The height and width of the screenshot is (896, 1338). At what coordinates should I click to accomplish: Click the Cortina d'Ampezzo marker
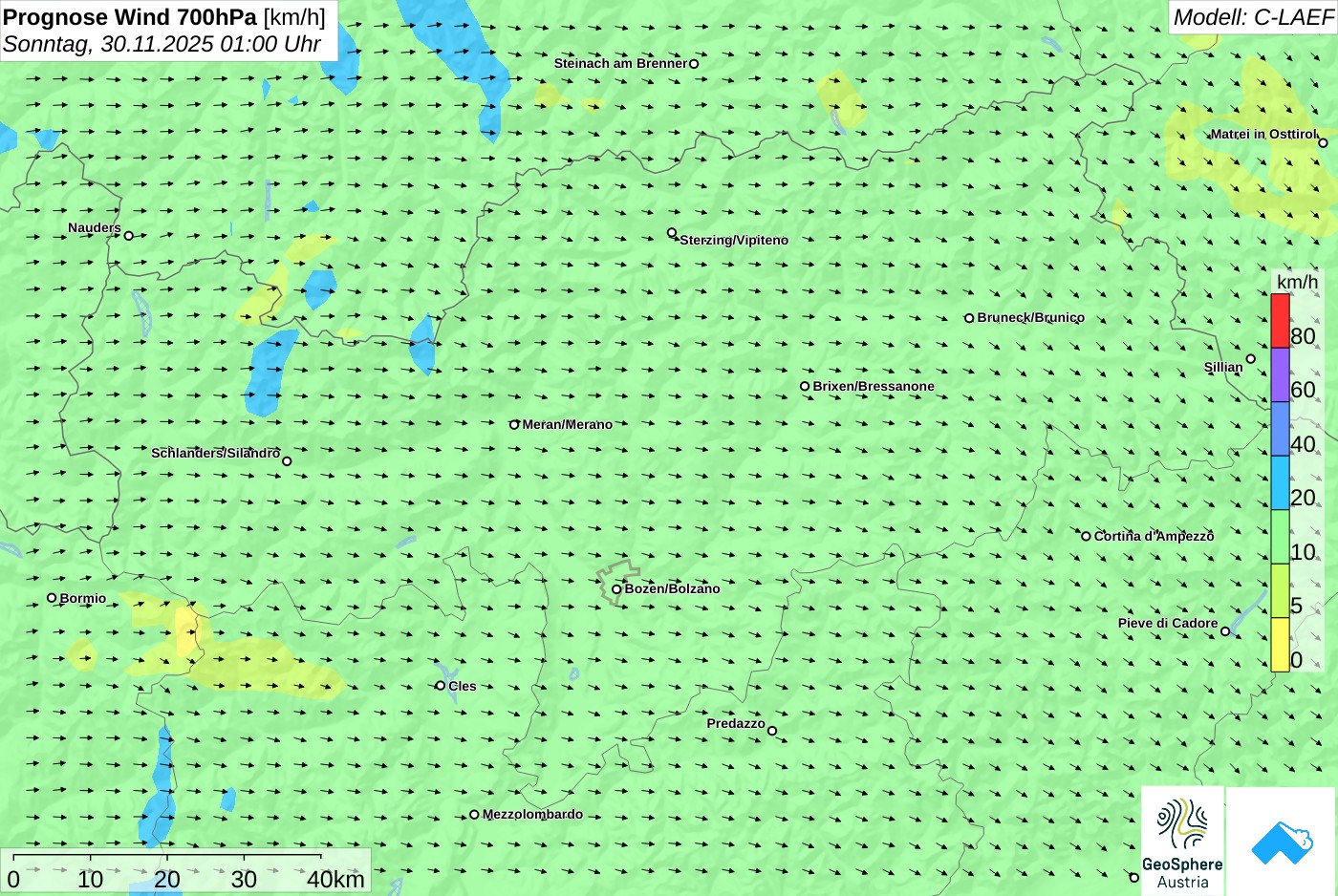tap(1086, 536)
